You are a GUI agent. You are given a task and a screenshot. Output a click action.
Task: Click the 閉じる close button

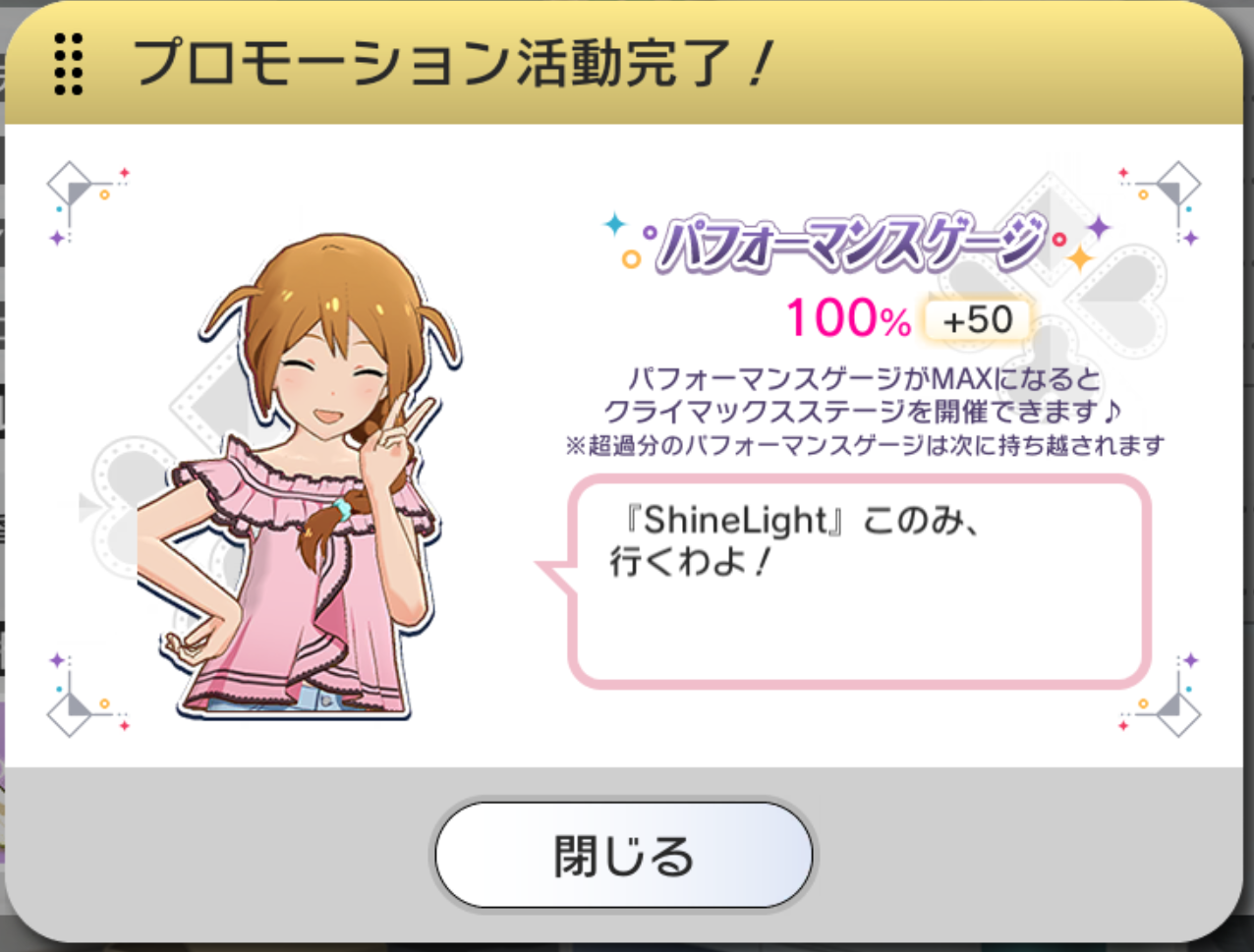coord(624,855)
